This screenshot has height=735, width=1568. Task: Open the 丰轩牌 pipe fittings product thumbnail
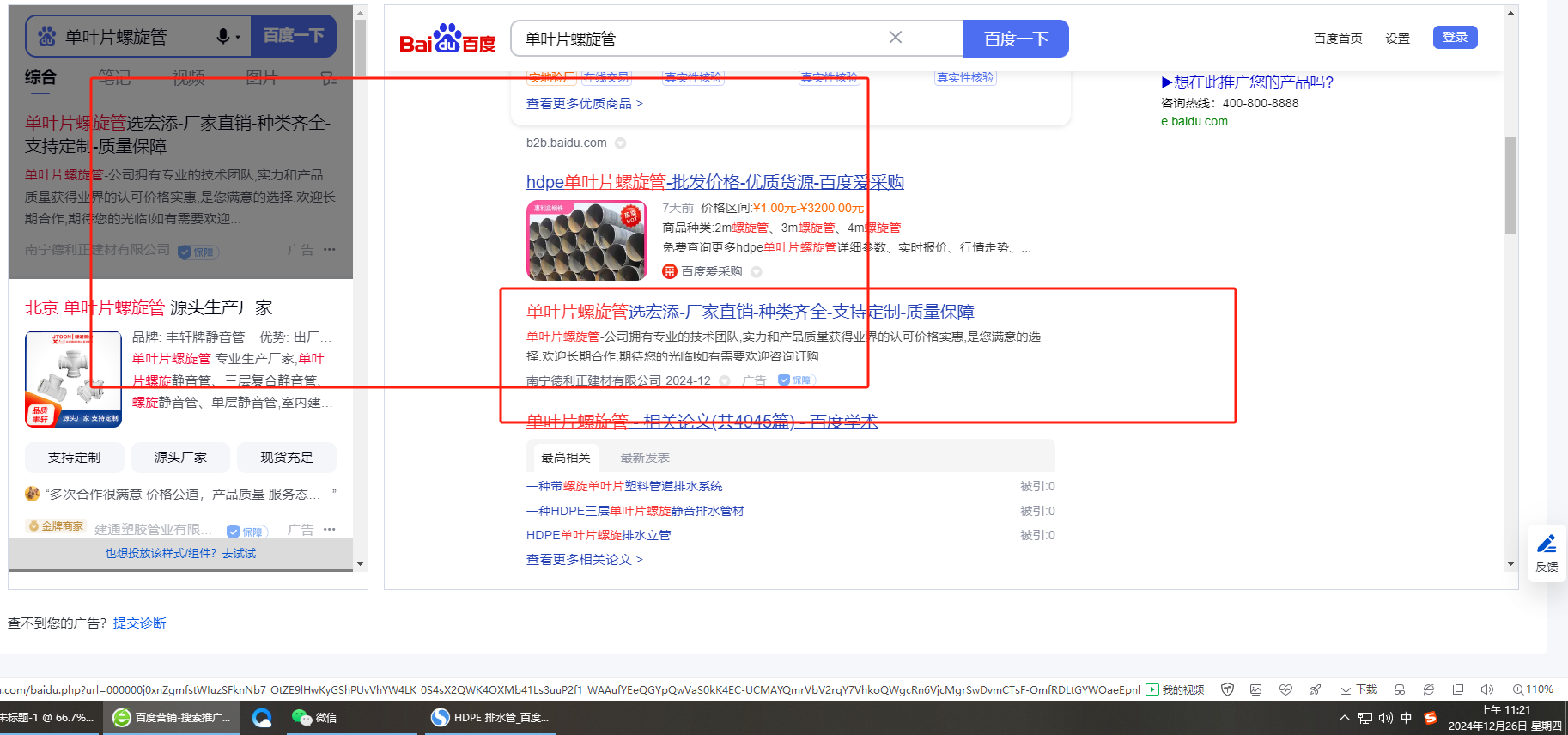74,379
